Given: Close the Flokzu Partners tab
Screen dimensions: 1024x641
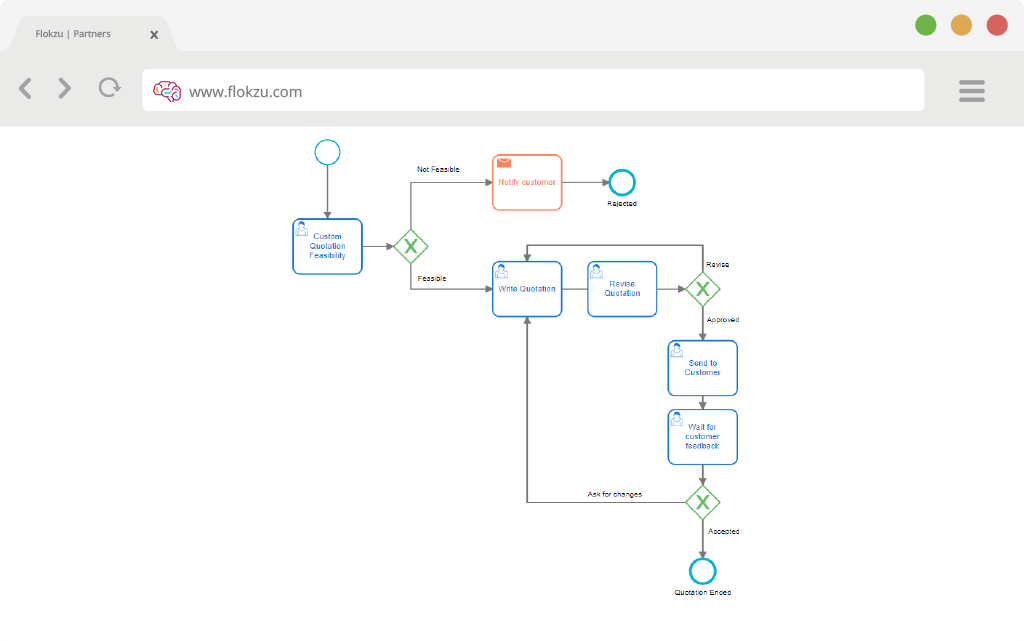Looking at the screenshot, I should [154, 35].
